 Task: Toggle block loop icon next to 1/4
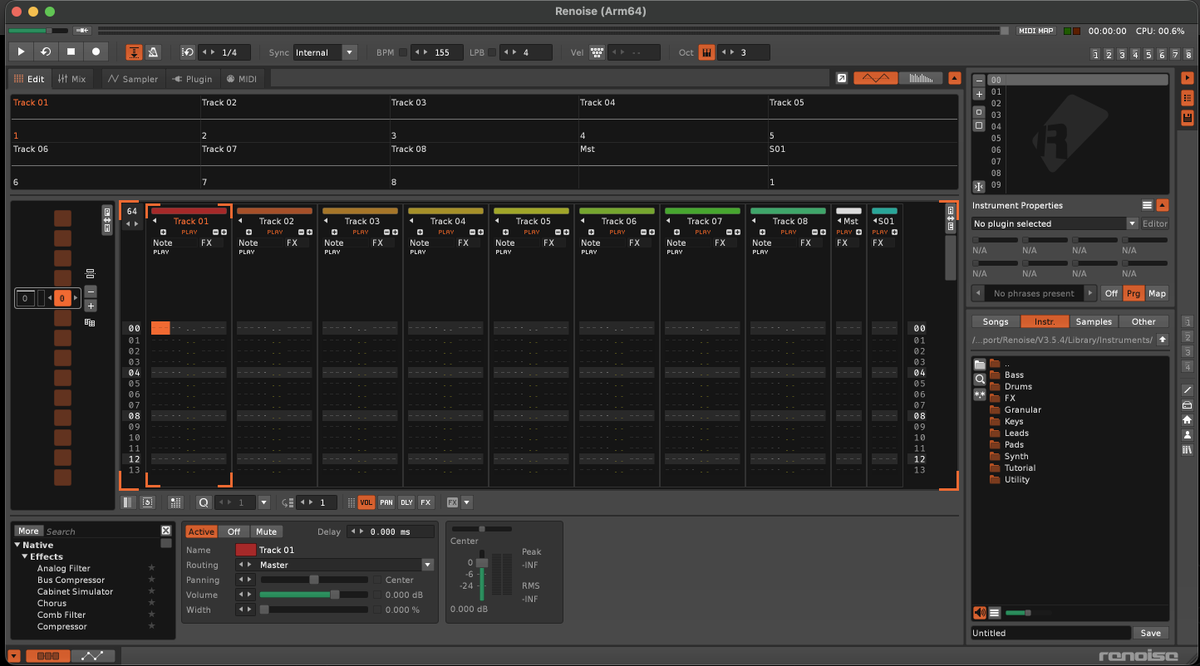188,52
